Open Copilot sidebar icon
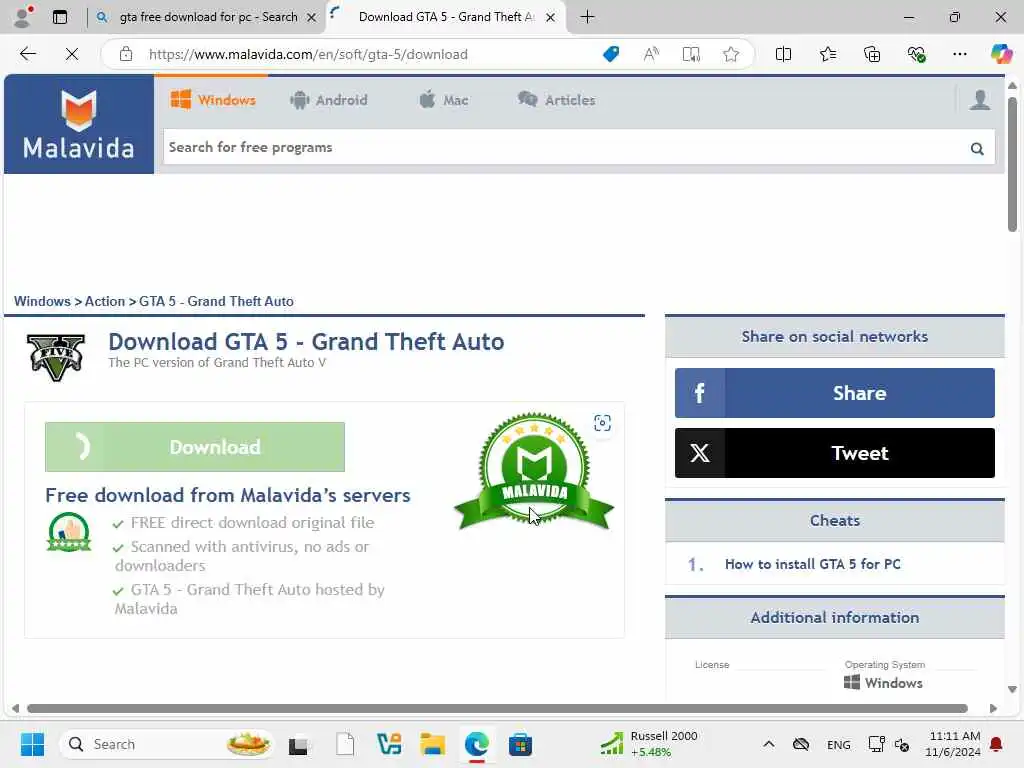Viewport: 1024px width, 768px height. pos(1001,54)
